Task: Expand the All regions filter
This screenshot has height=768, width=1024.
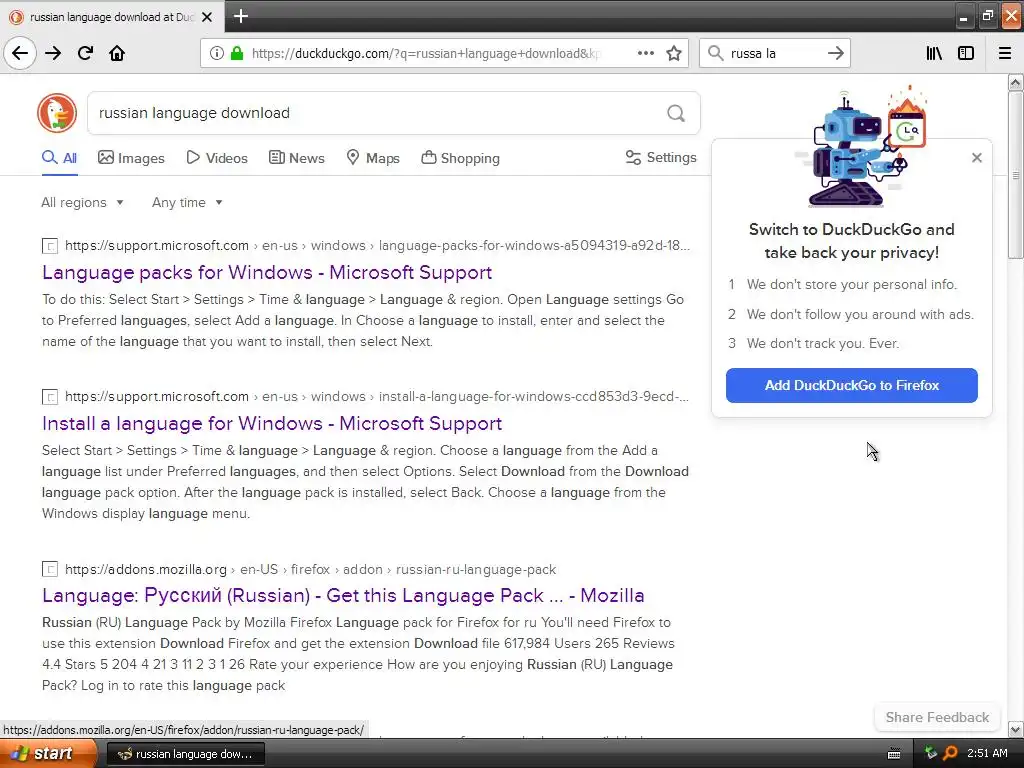Action: coord(82,202)
